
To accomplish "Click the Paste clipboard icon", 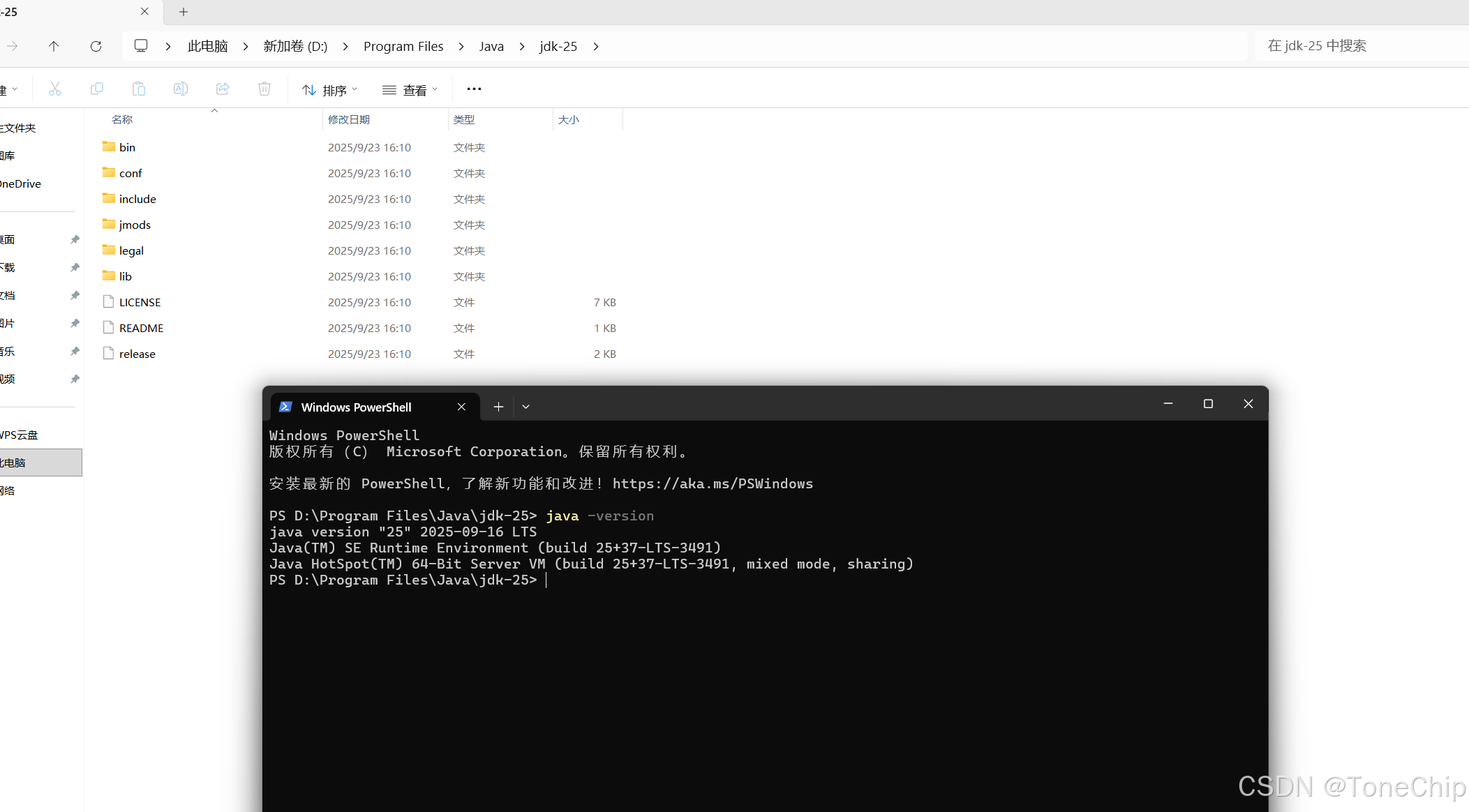I will click(x=139, y=89).
